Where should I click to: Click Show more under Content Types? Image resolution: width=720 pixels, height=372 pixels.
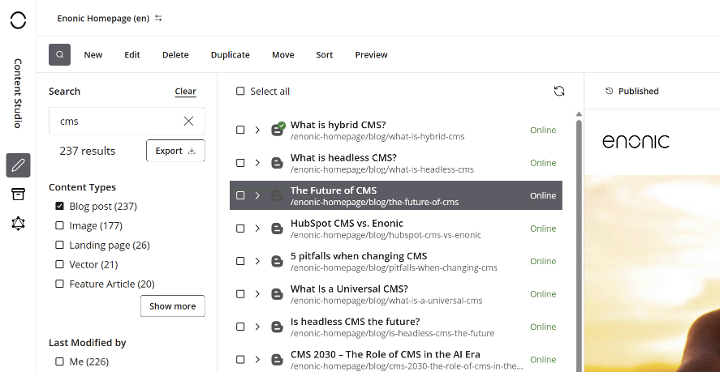tap(172, 306)
